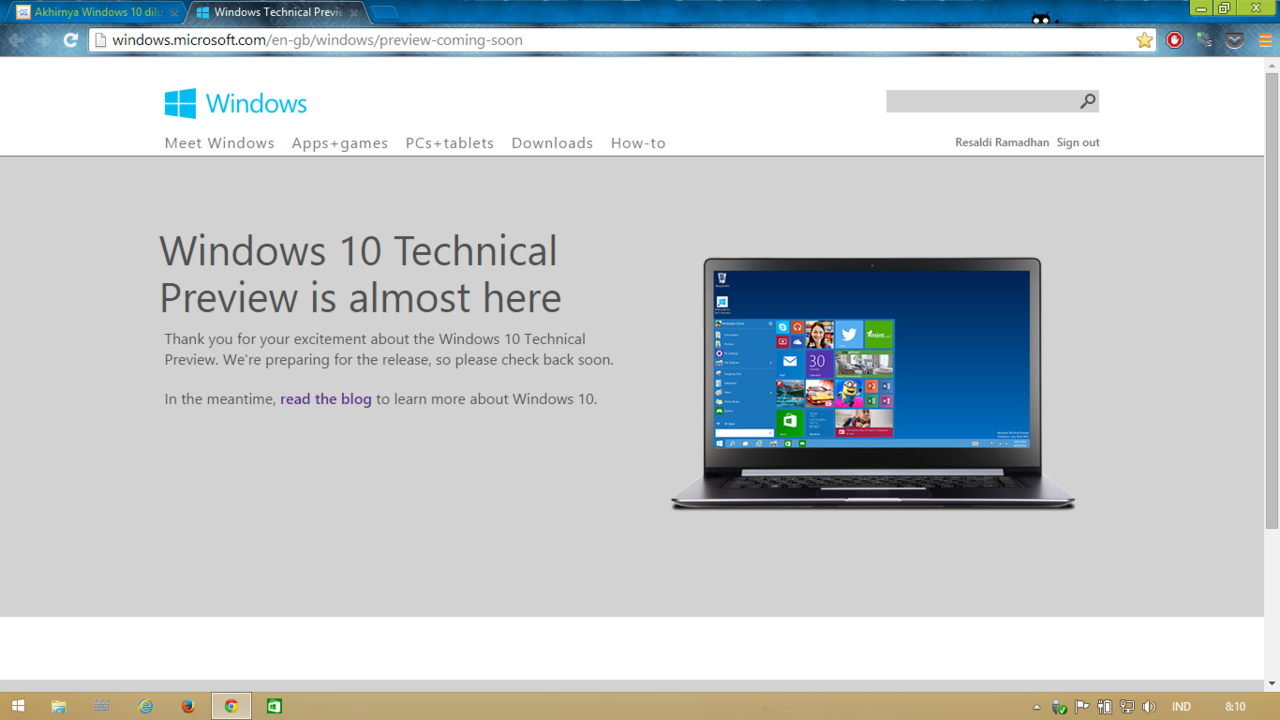1280x720 pixels.
Task: Click the 'Windows 10 Technical Preview is almost here' heading
Action: pos(360,274)
